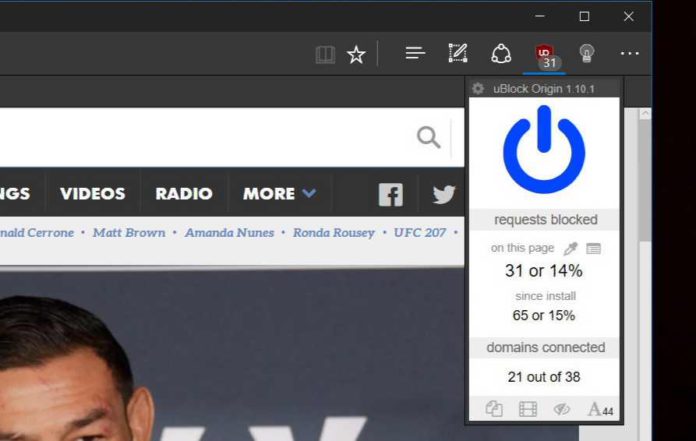The width and height of the screenshot is (696, 441).
Task: Open the Twitter bird icon link
Action: pyautogui.click(x=444, y=194)
